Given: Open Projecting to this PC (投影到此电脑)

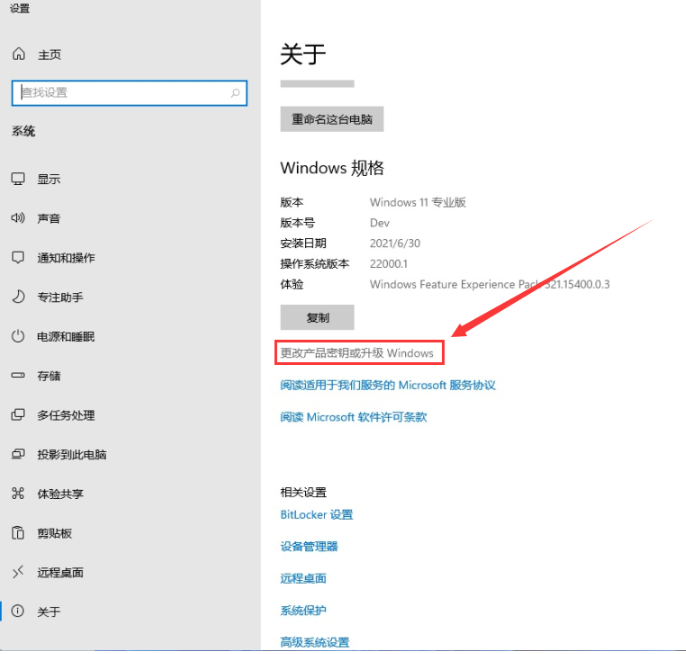Looking at the screenshot, I should (x=71, y=454).
